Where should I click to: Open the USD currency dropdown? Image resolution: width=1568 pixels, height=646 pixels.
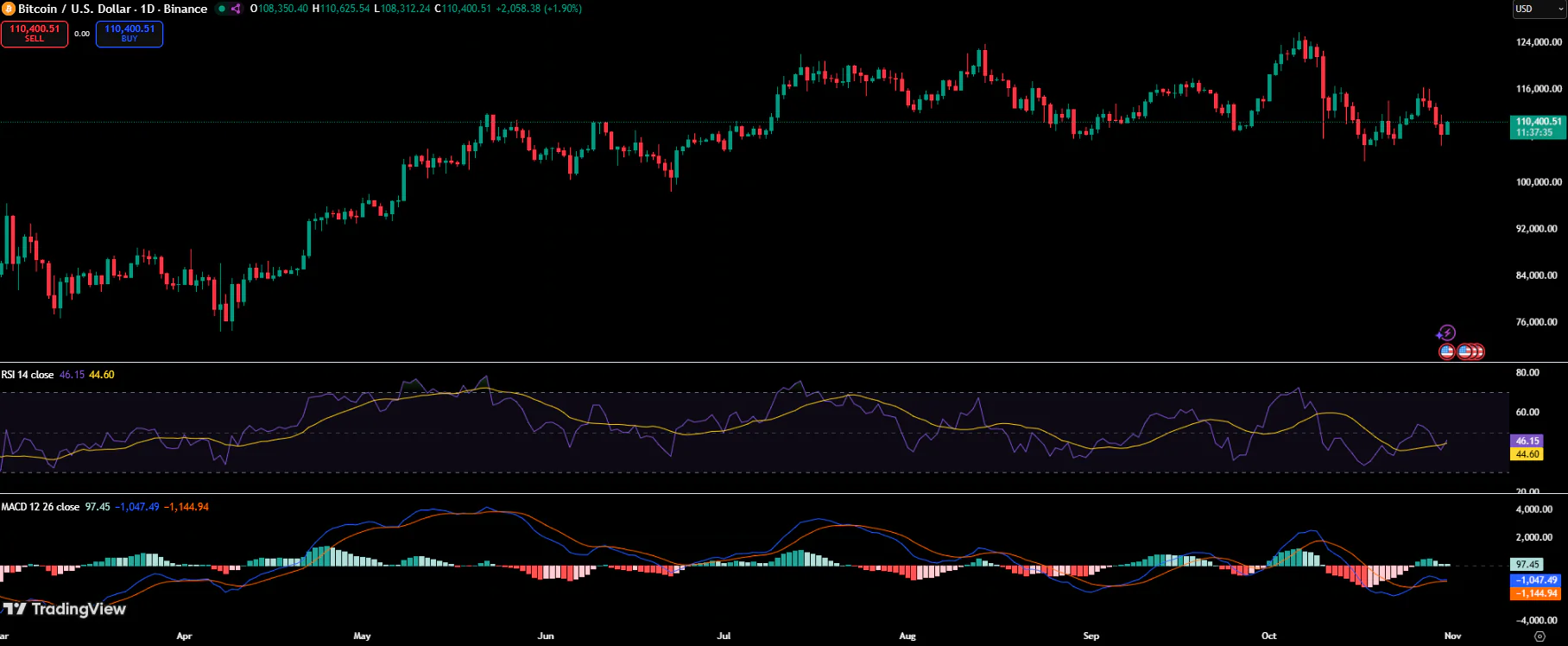pos(1540,9)
